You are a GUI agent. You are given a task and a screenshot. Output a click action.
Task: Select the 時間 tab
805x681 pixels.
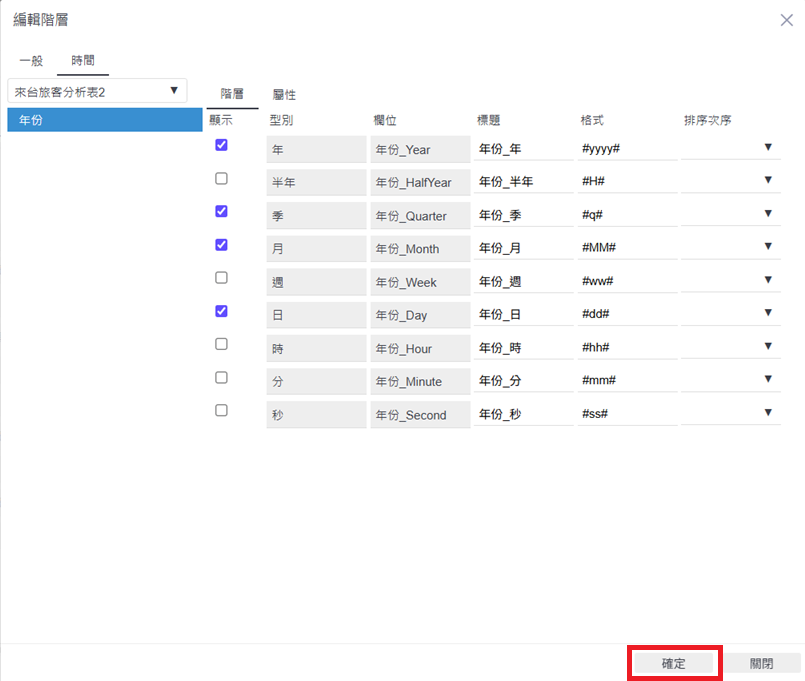click(x=83, y=61)
